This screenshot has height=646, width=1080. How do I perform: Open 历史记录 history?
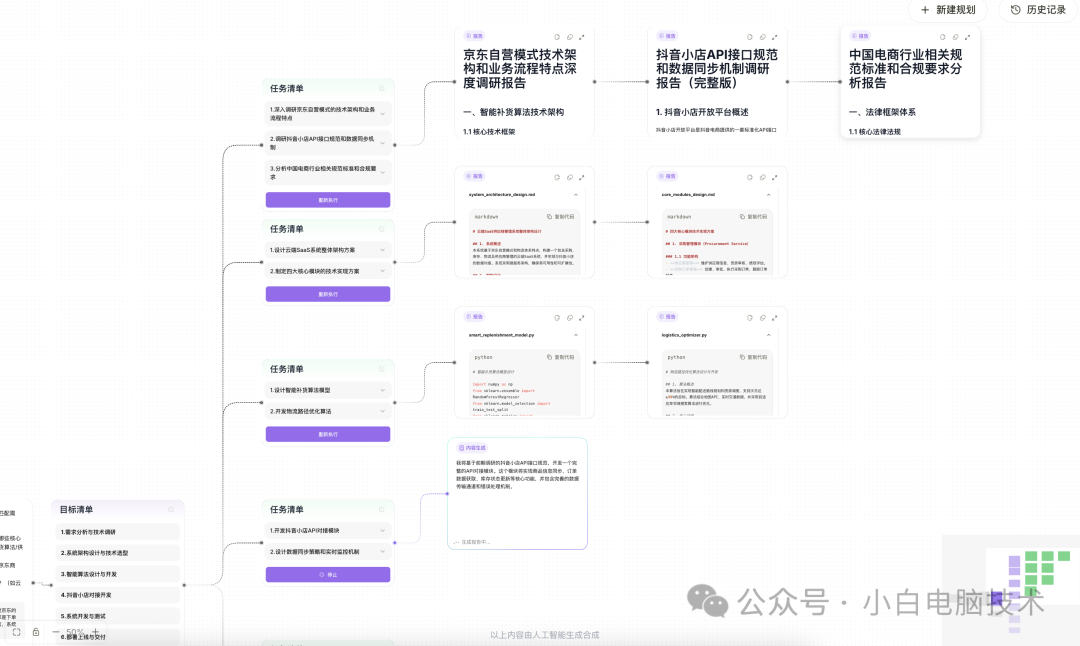coord(1038,10)
